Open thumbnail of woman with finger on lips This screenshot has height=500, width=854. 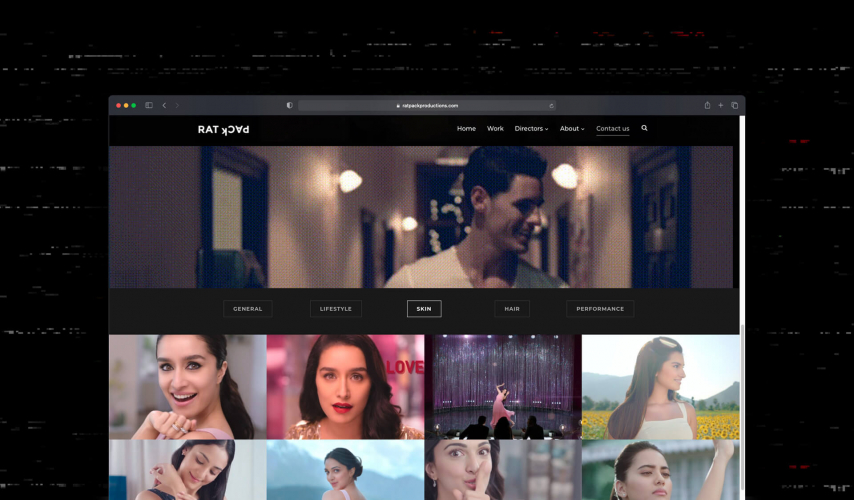pos(503,470)
